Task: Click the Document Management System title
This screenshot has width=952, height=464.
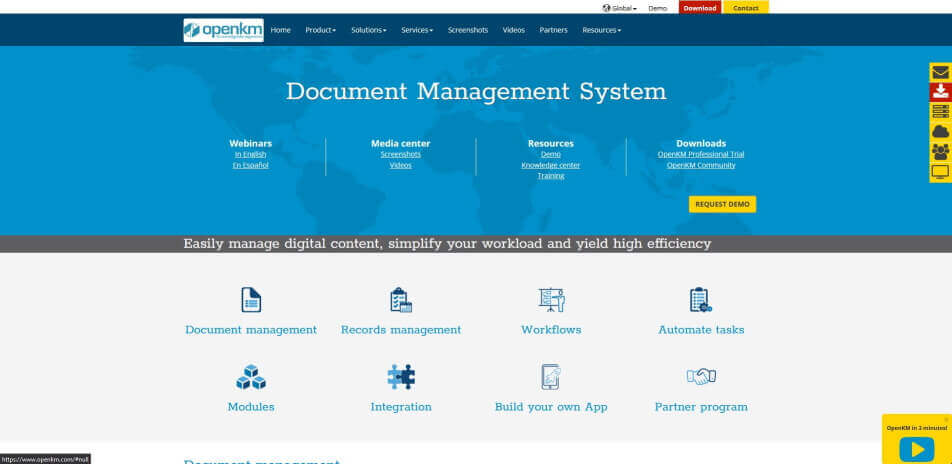Action: pyautogui.click(x=476, y=92)
